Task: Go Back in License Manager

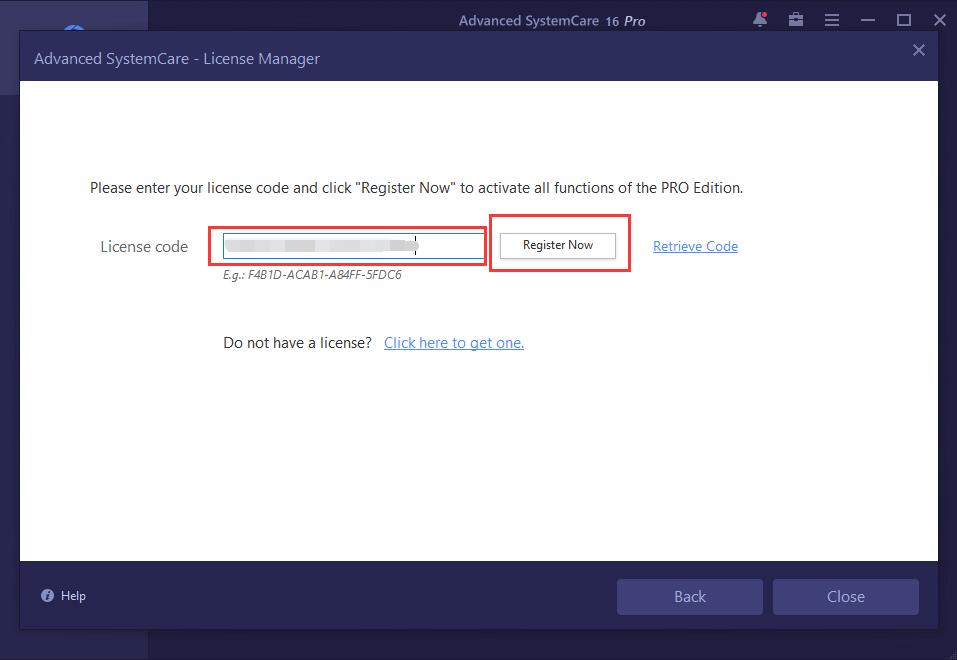Action: pos(690,597)
